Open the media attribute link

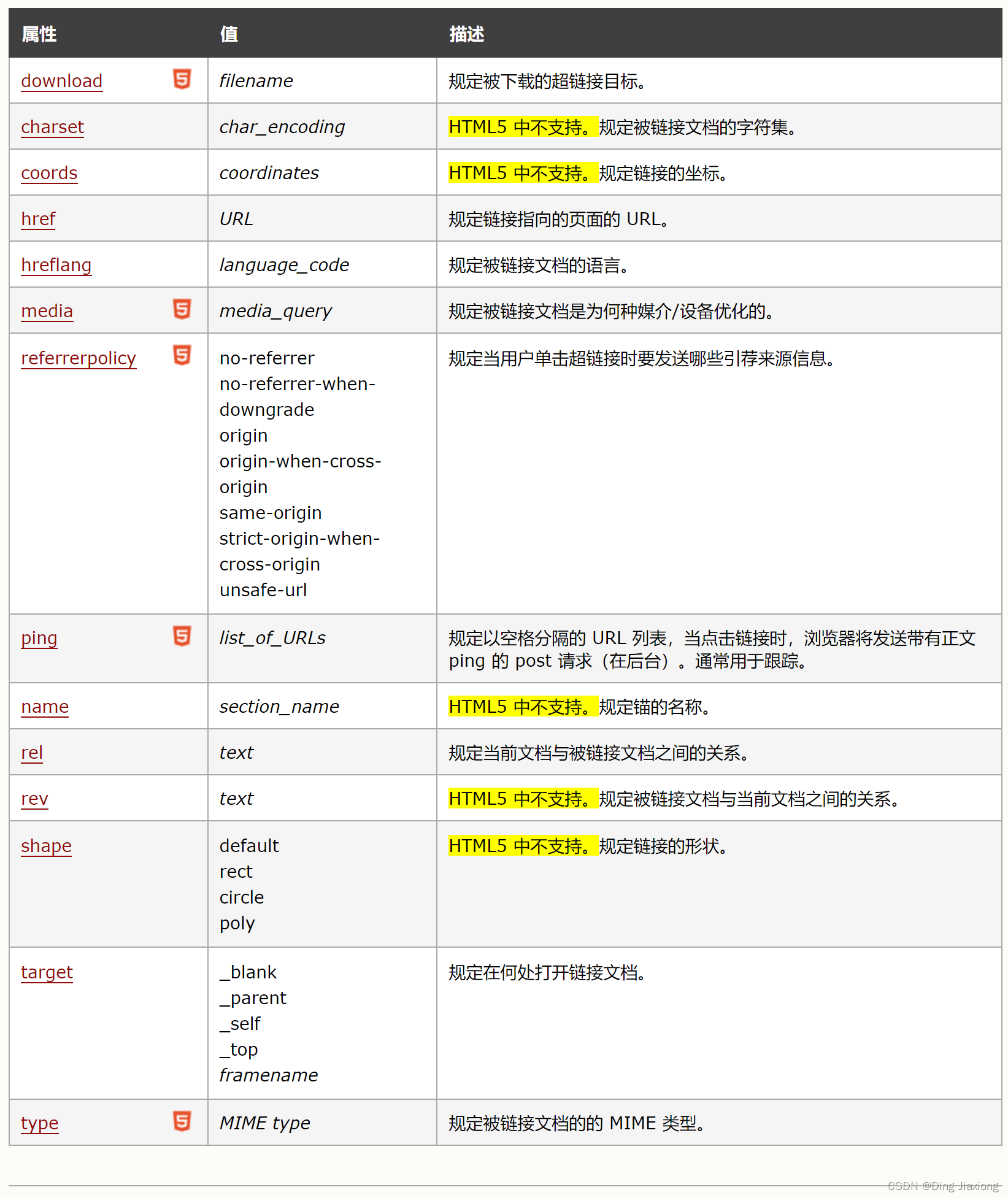pyautogui.click(x=47, y=311)
